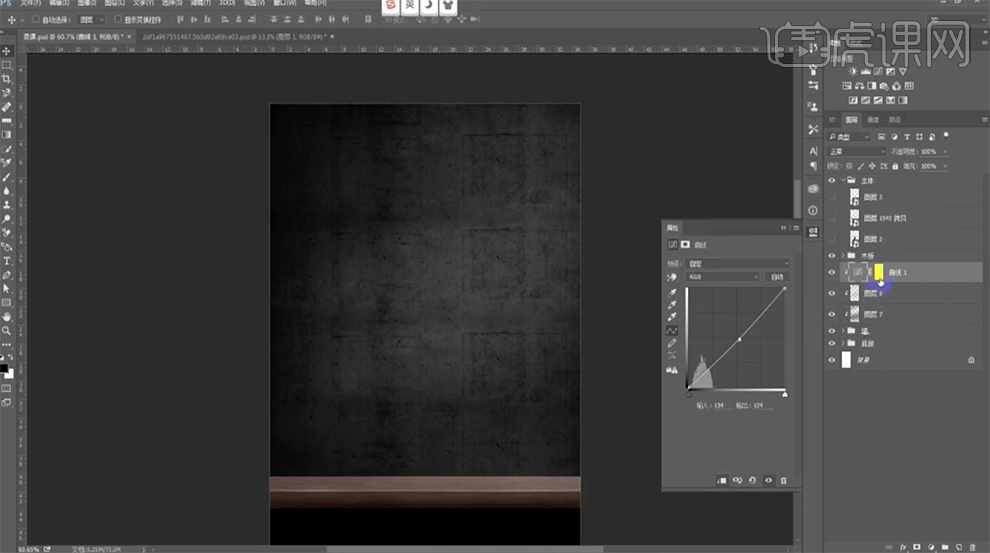Click the 自动 button in Curves
This screenshot has width=990, height=553.
tap(777, 277)
